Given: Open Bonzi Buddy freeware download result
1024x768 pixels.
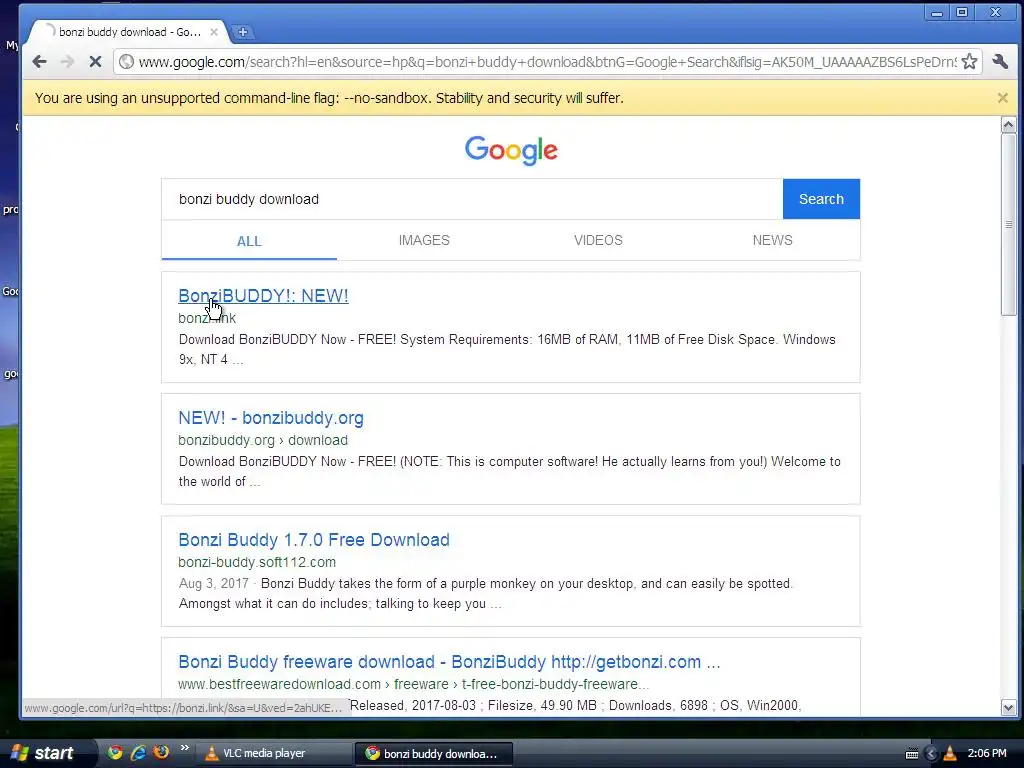Looking at the screenshot, I should tap(449, 662).
